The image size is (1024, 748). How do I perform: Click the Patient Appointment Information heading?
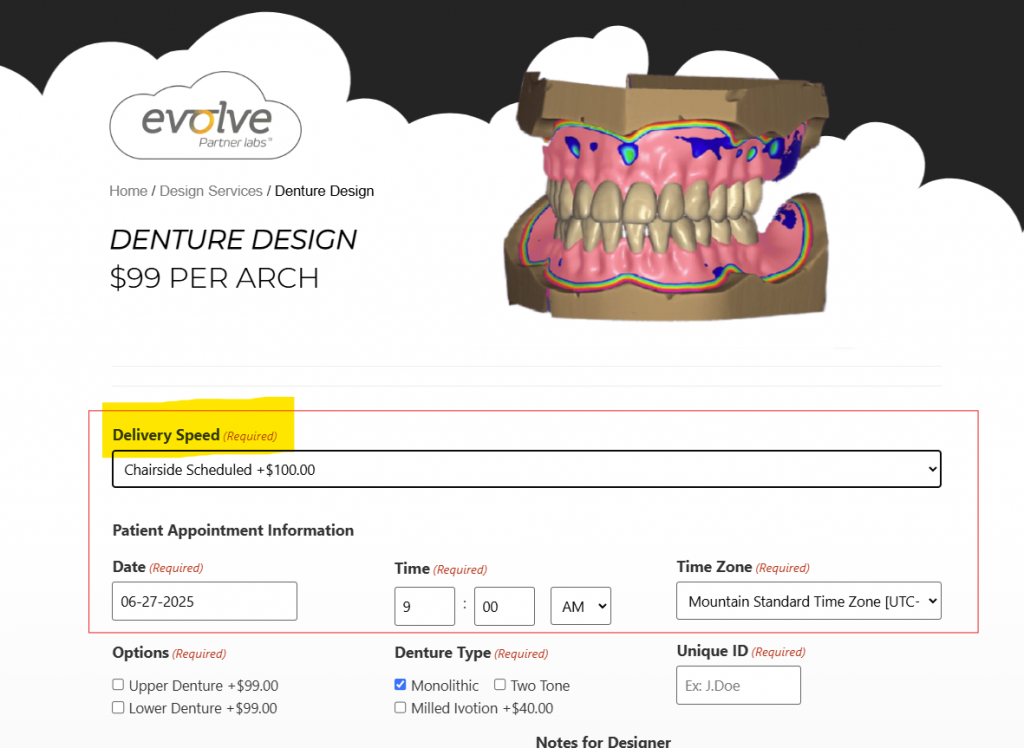233,530
